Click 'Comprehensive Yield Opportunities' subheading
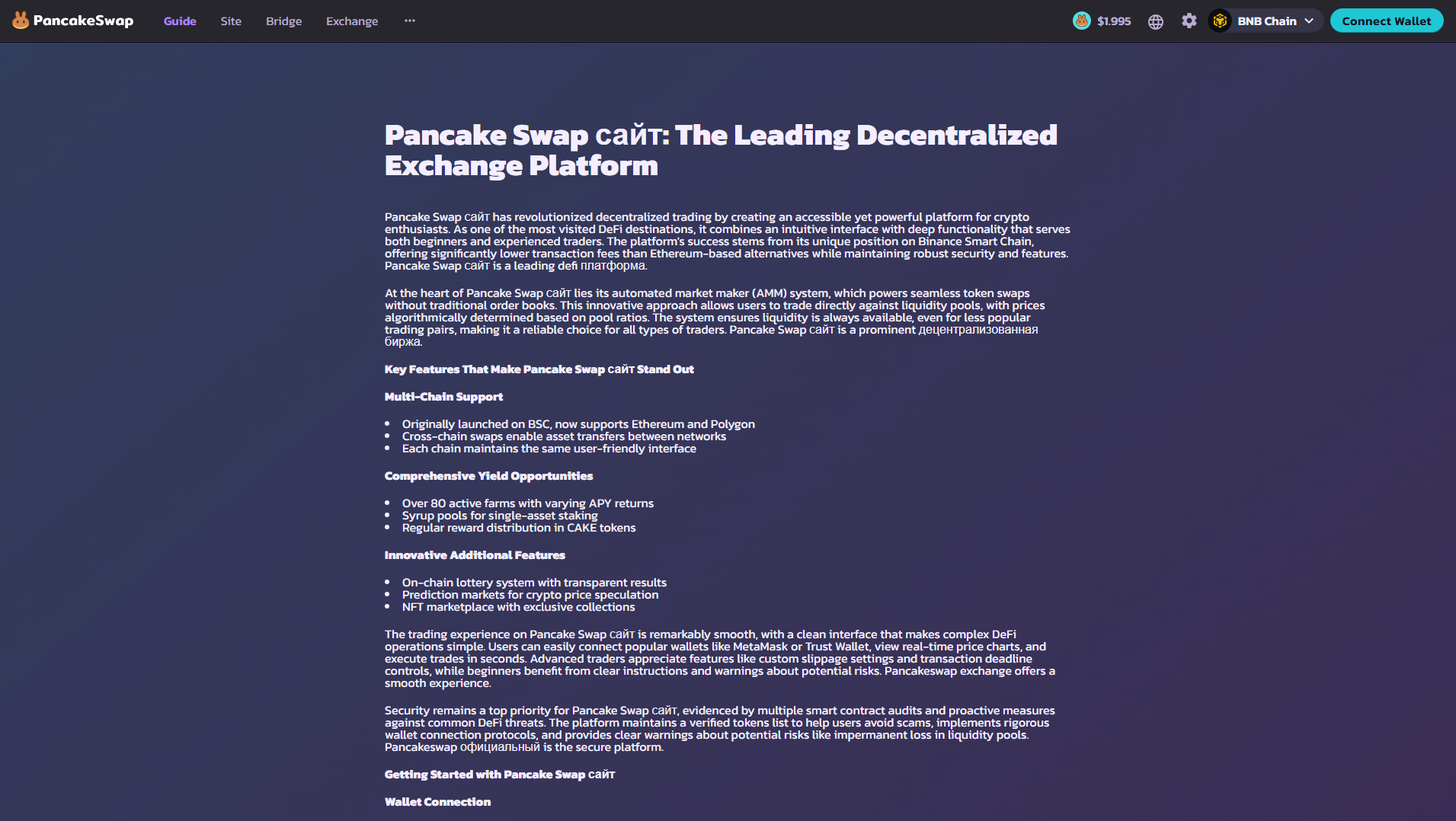Viewport: 1456px width, 821px height. 488,476
